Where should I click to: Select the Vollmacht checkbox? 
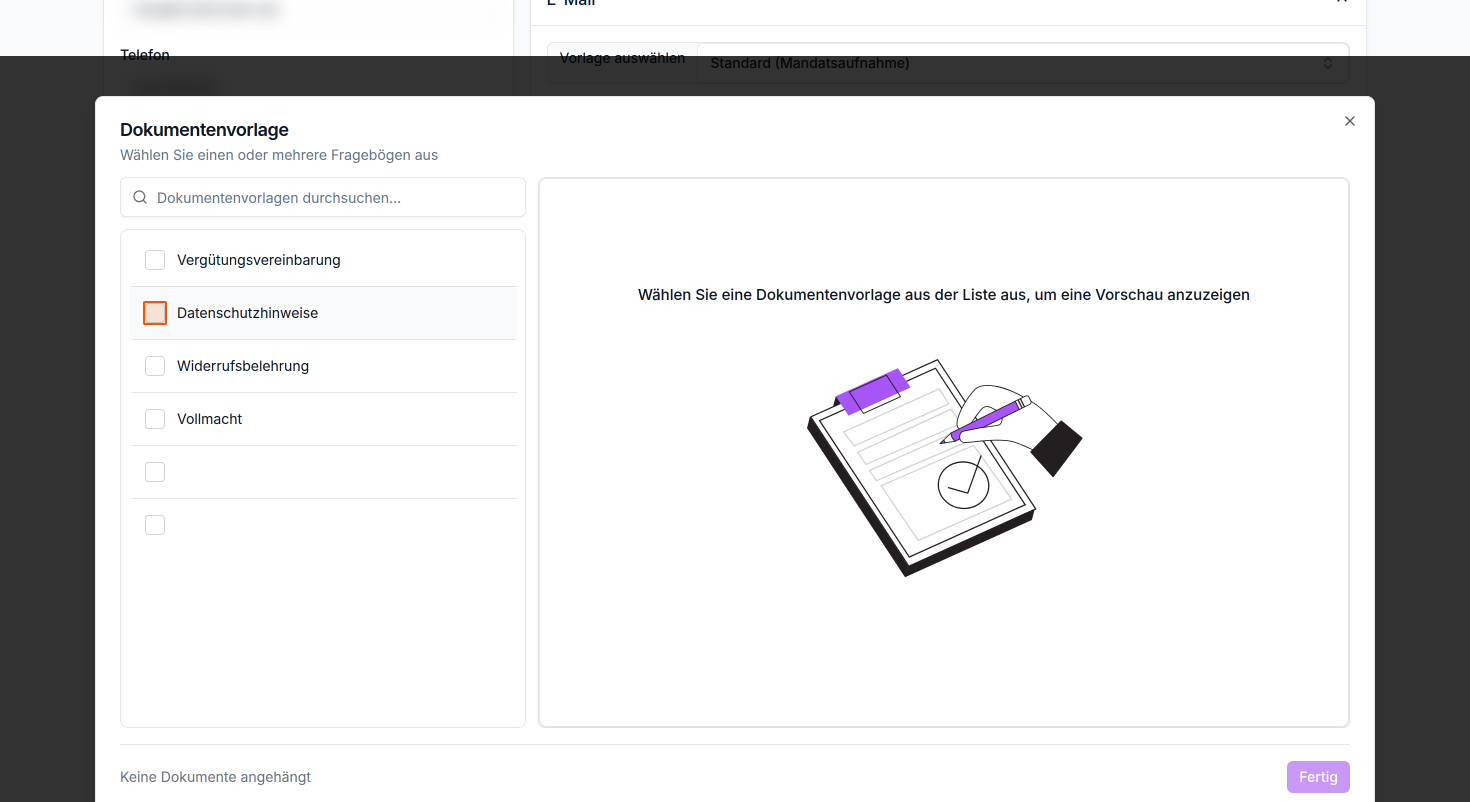(x=155, y=419)
